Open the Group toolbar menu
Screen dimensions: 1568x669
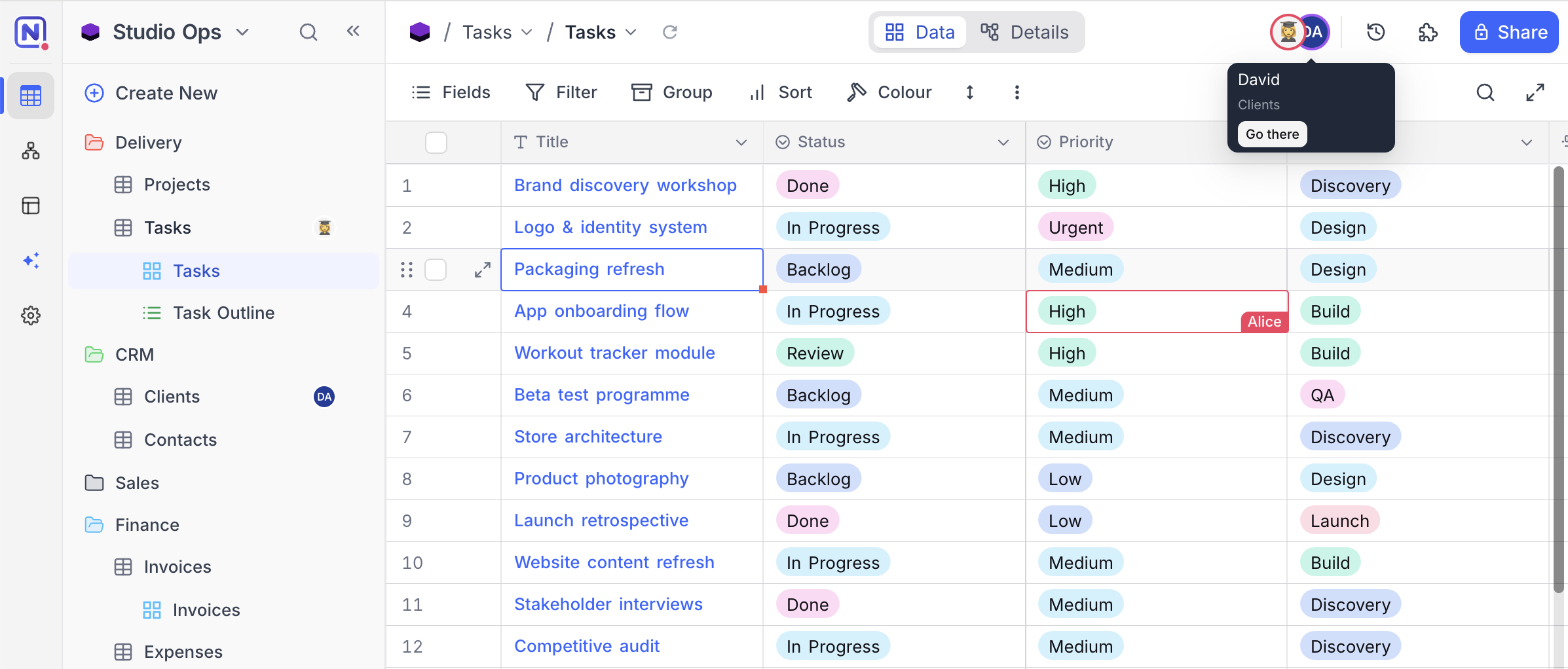pyautogui.click(x=671, y=92)
